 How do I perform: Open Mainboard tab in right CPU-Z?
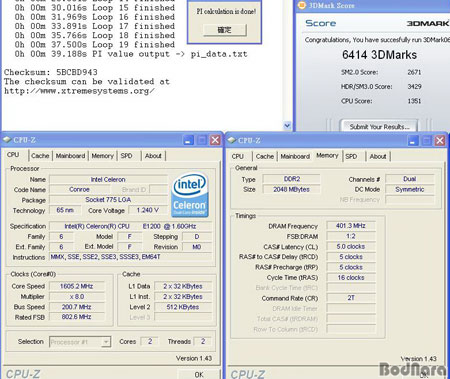(295, 156)
